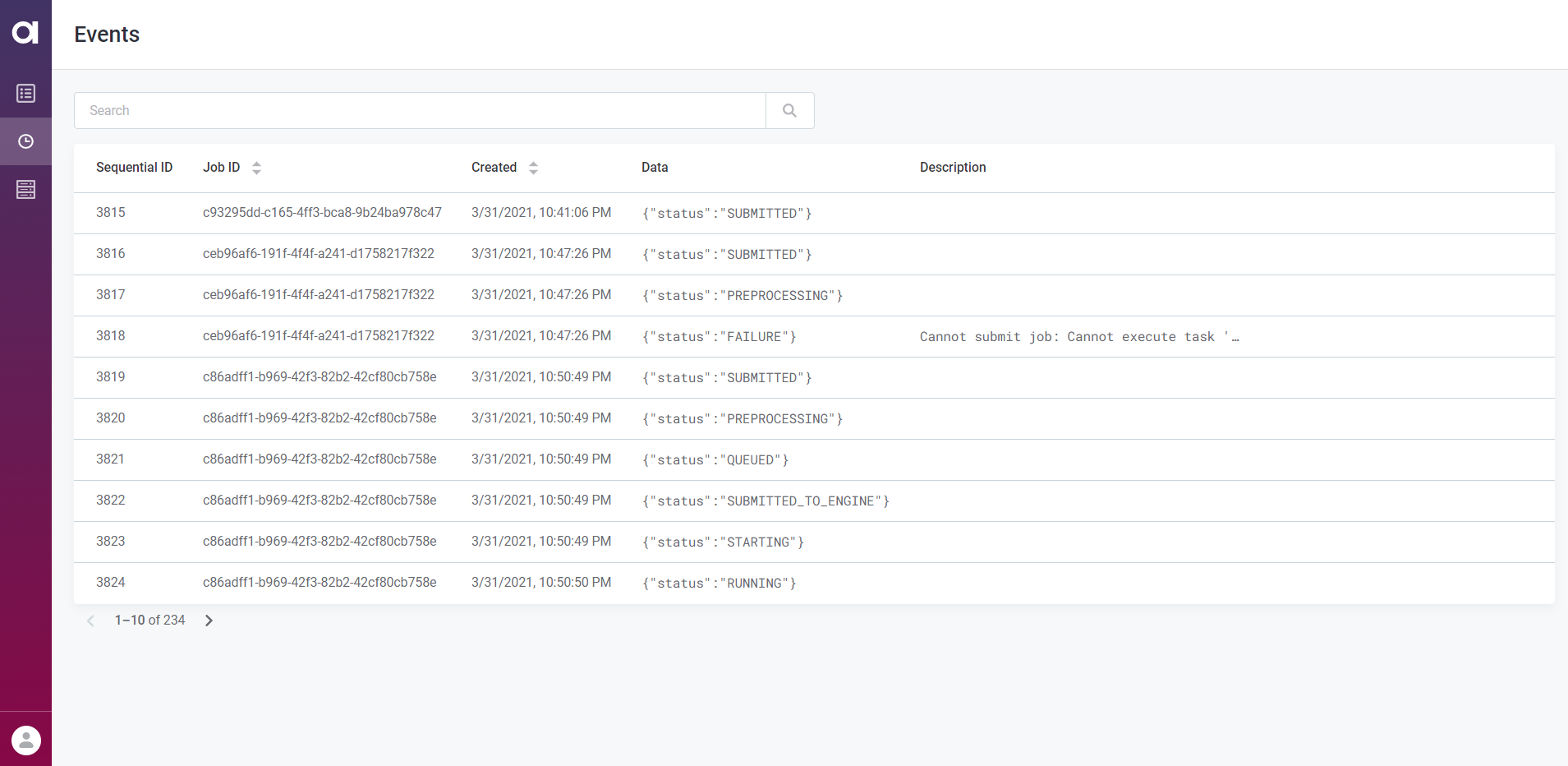Focus the Search input field
Screen dimensions: 1568x766
pyautogui.click(x=419, y=110)
